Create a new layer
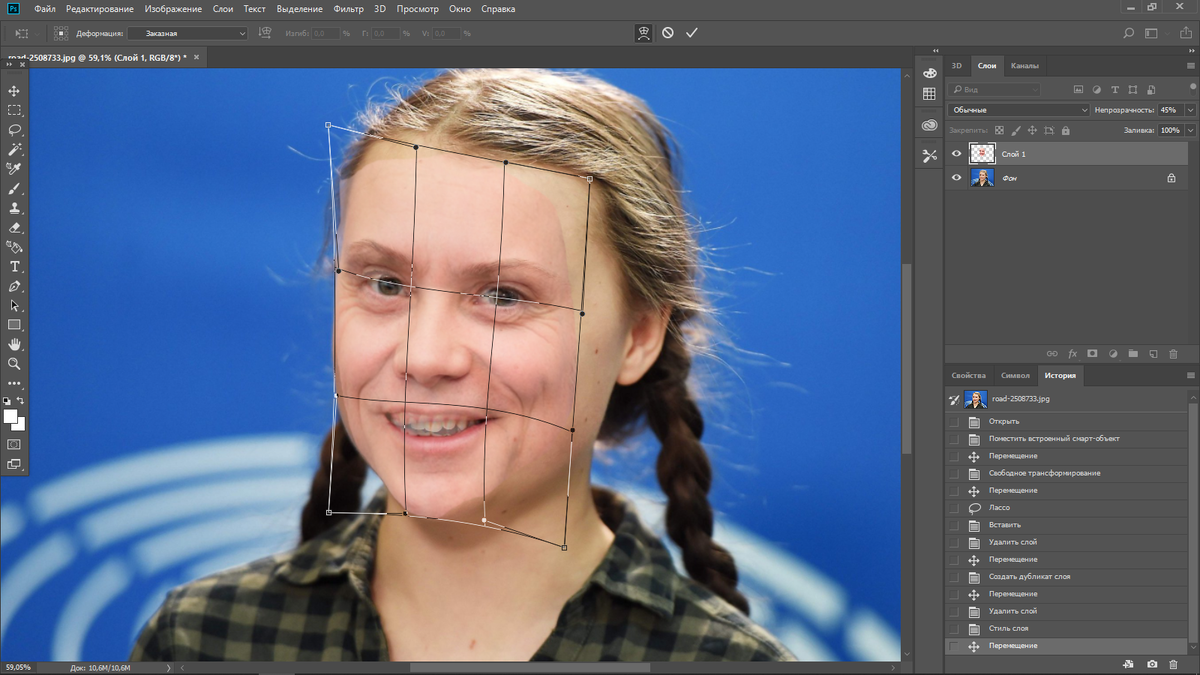The width and height of the screenshot is (1200, 675). (1153, 353)
